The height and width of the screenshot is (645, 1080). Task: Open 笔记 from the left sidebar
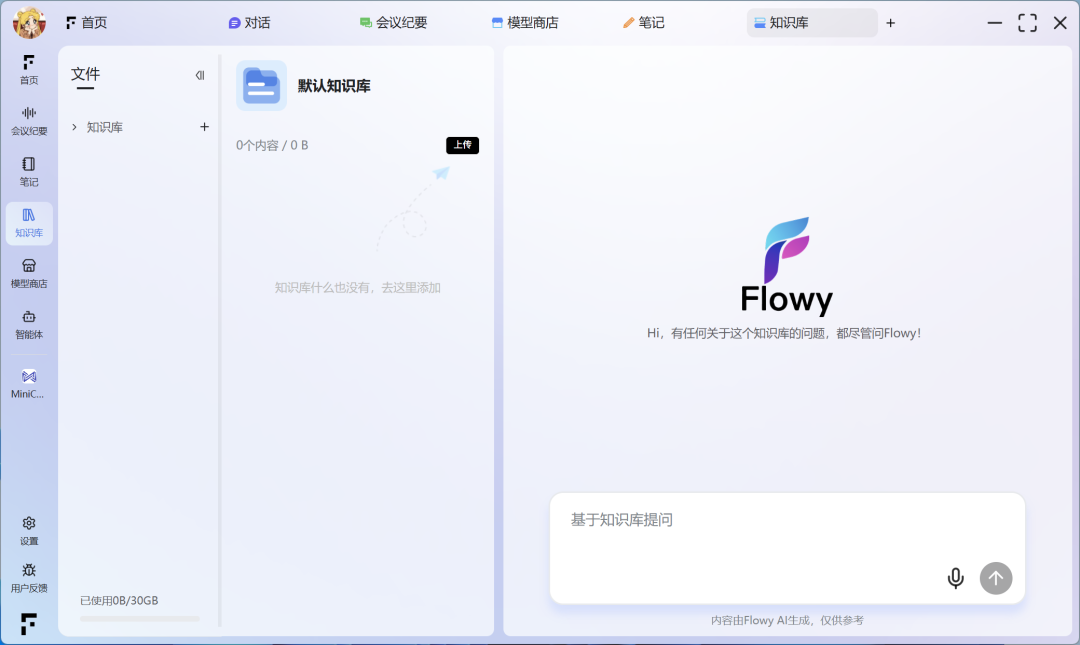(29, 171)
